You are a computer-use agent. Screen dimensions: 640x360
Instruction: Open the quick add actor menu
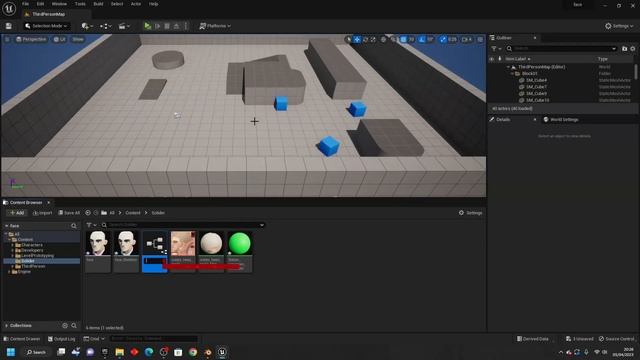point(87,26)
